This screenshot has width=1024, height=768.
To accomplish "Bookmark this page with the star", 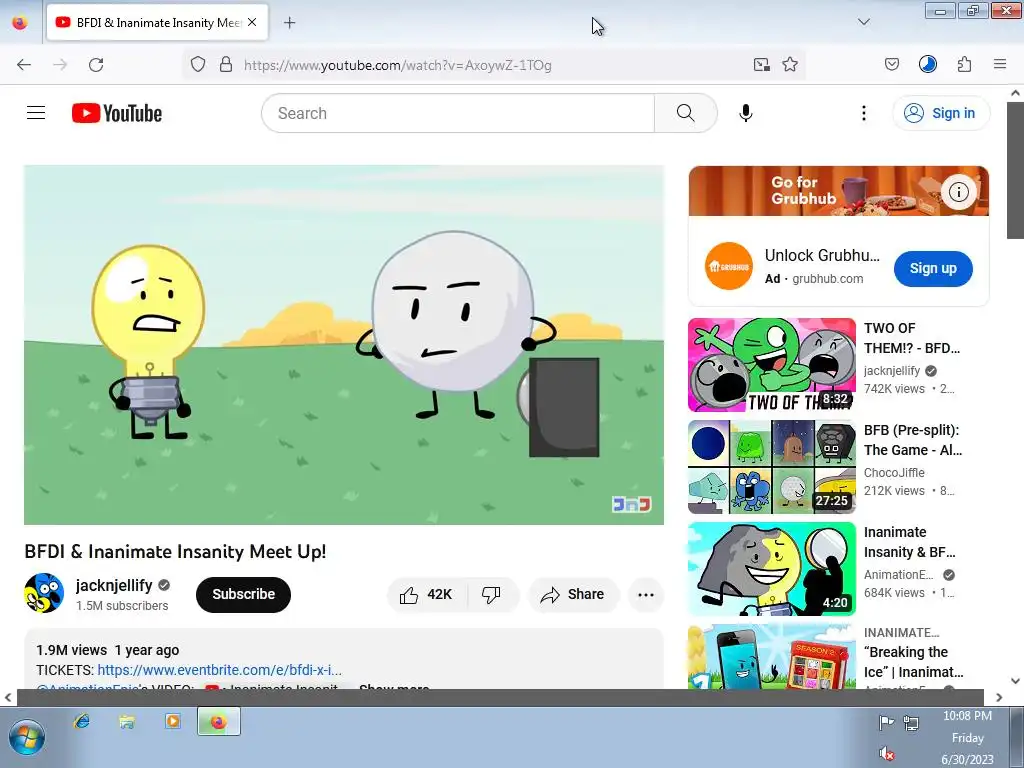I will click(x=790, y=65).
